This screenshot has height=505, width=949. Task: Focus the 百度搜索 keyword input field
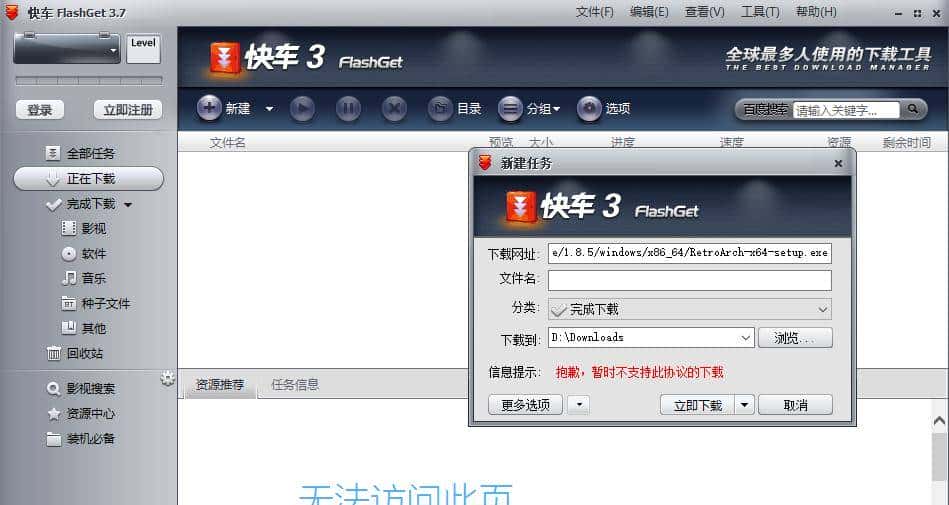(x=846, y=110)
